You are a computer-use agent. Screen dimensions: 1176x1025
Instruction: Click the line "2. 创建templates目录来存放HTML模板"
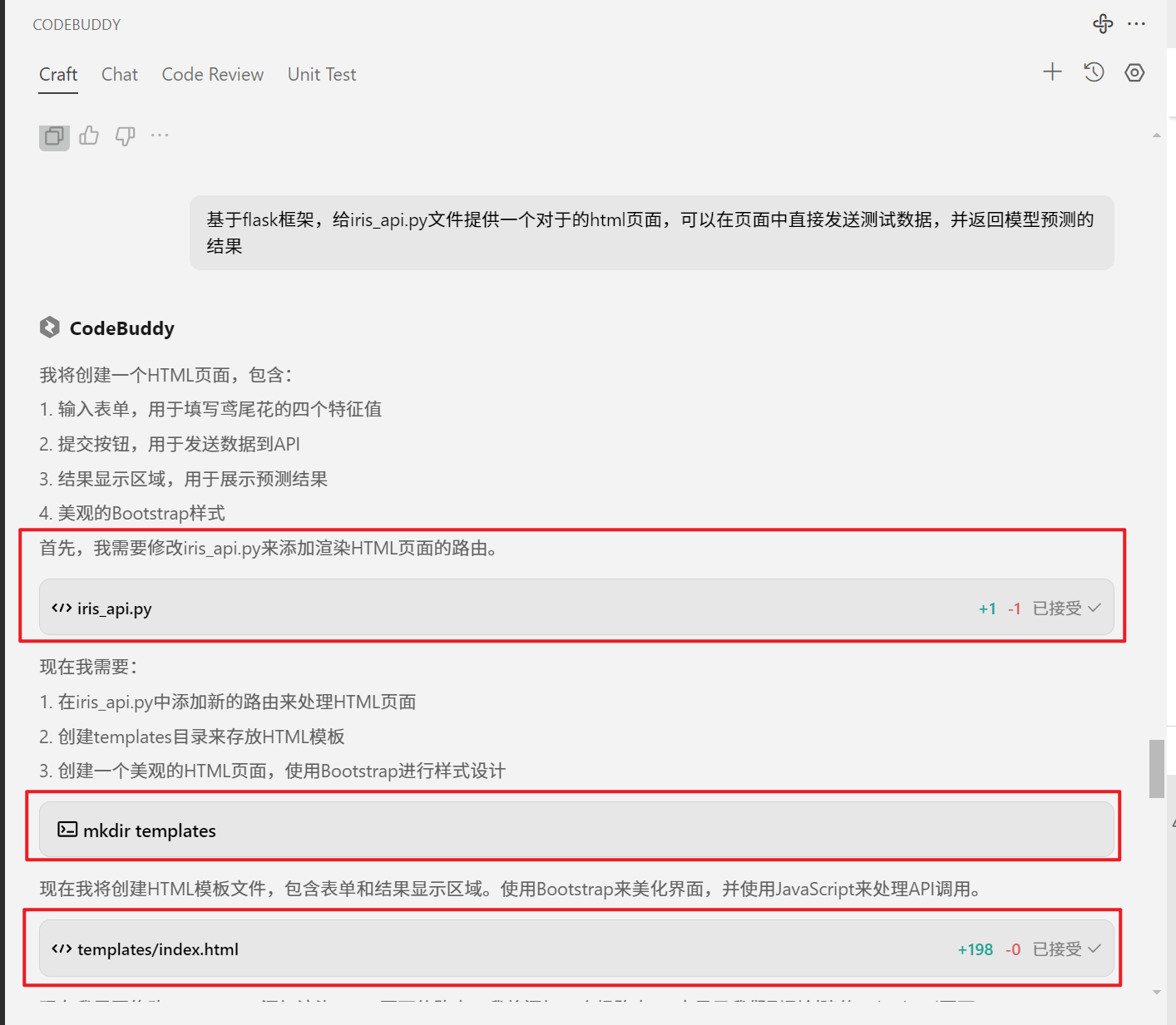(192, 737)
